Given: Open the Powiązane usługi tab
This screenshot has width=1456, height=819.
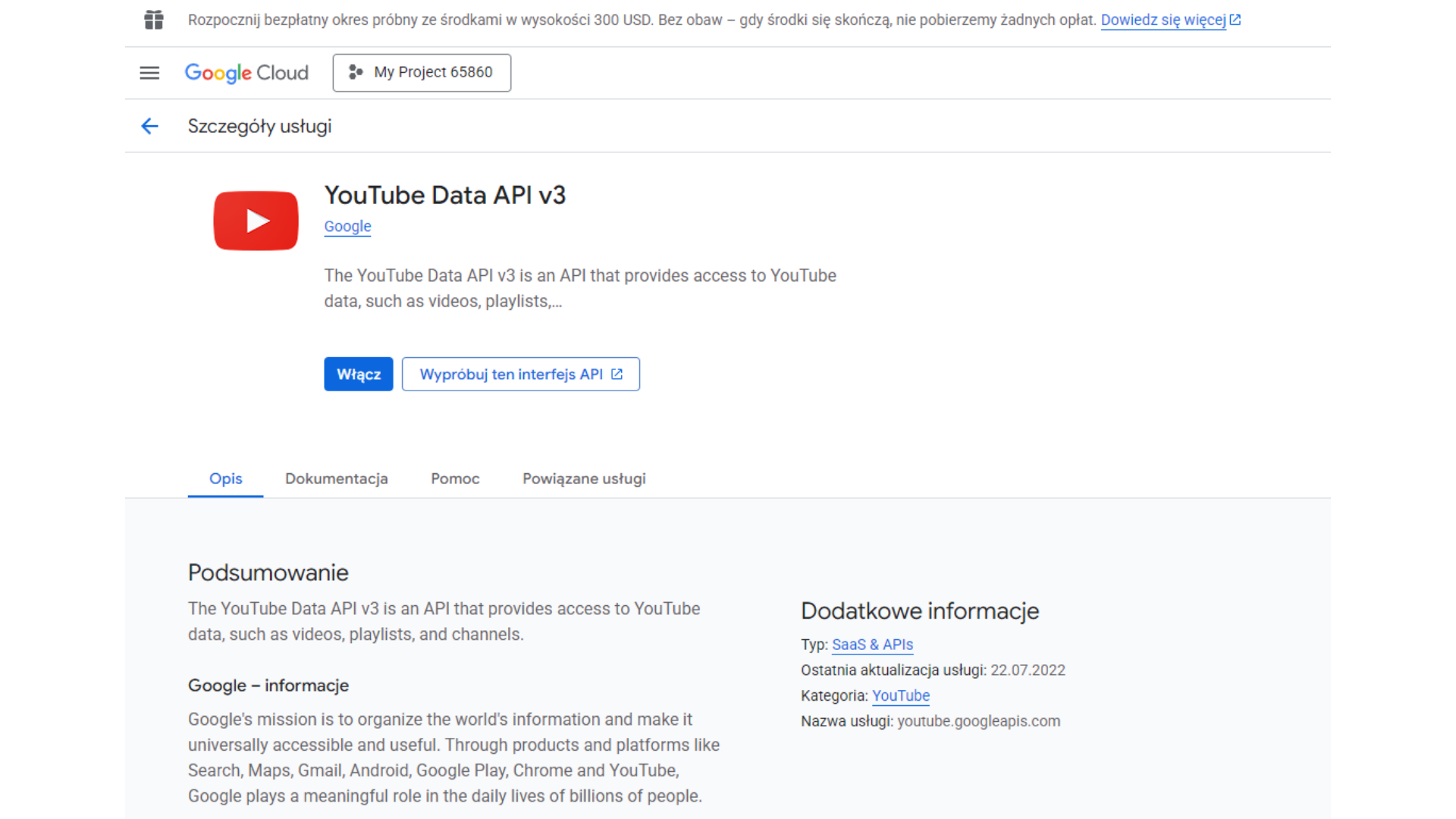Looking at the screenshot, I should pos(584,479).
